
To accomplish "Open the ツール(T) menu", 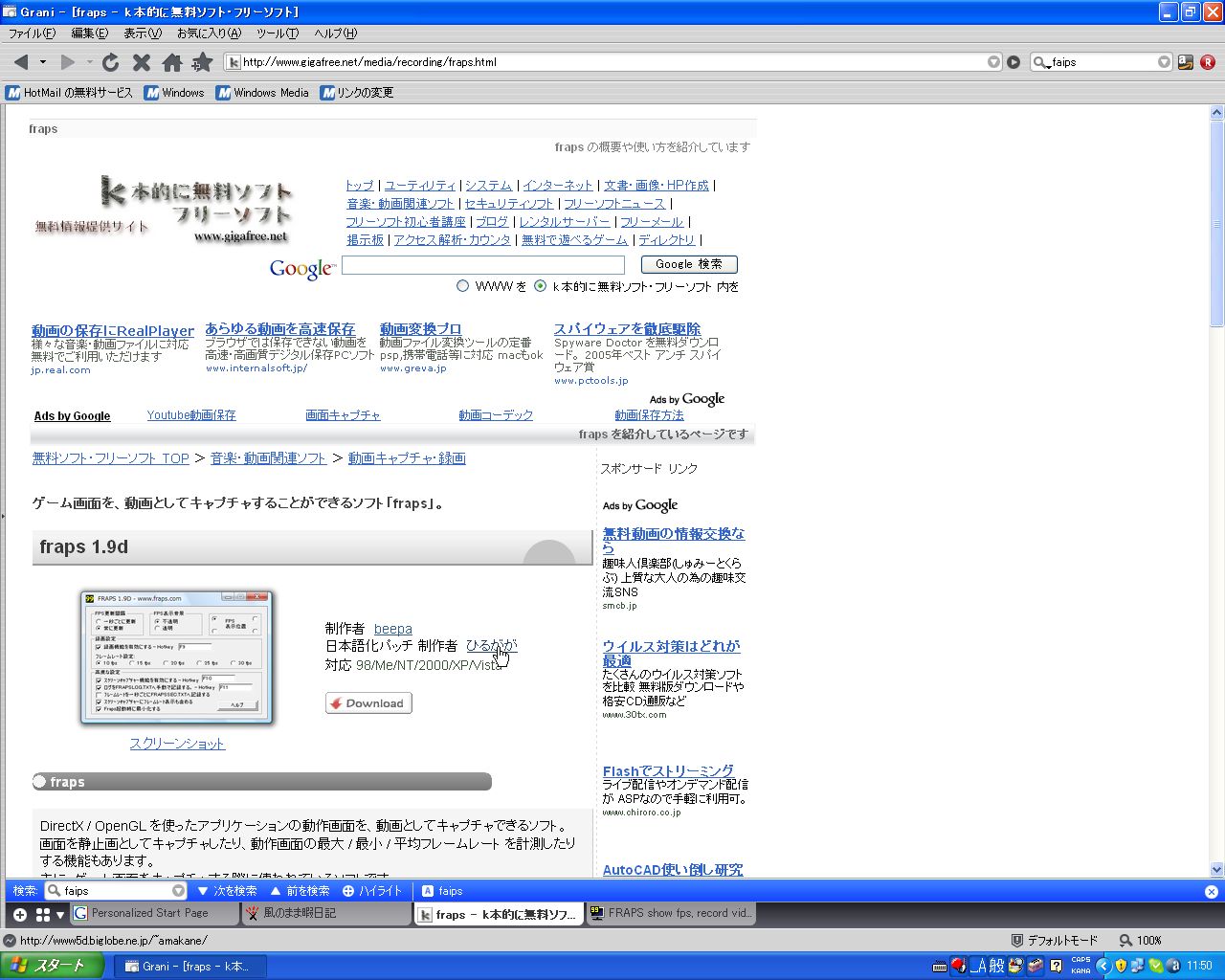I will click(278, 33).
